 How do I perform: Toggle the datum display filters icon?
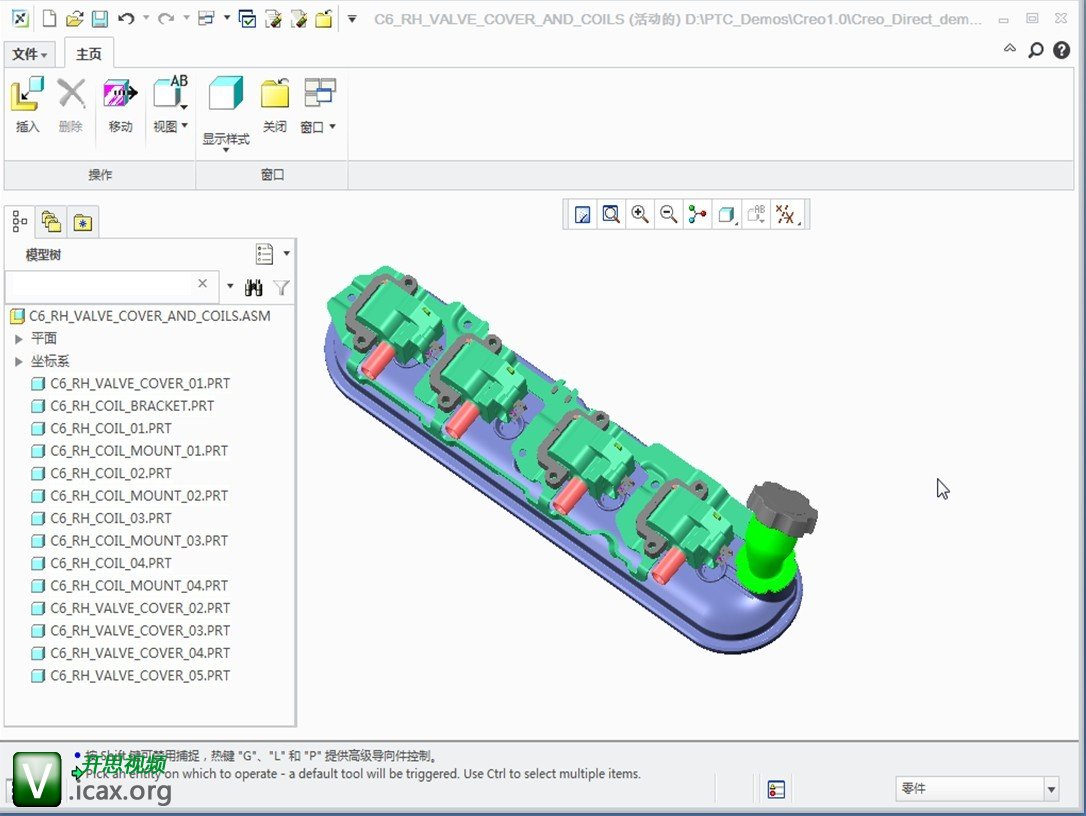(786, 215)
